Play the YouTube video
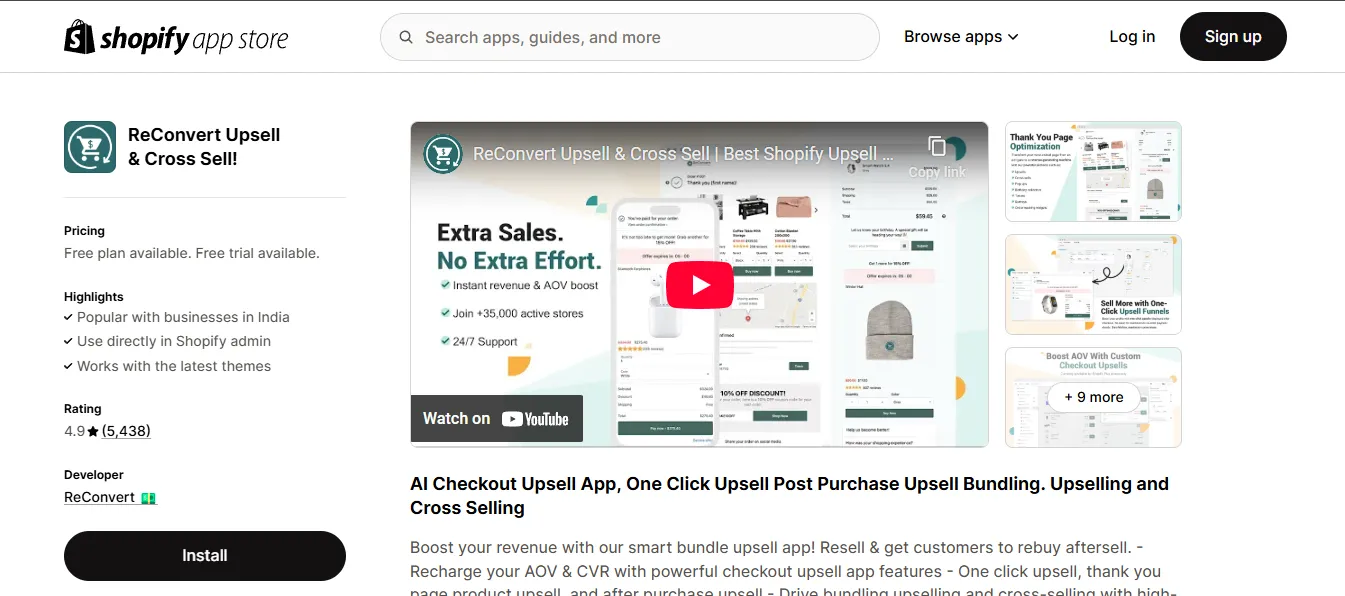The width and height of the screenshot is (1345, 596). [x=699, y=285]
